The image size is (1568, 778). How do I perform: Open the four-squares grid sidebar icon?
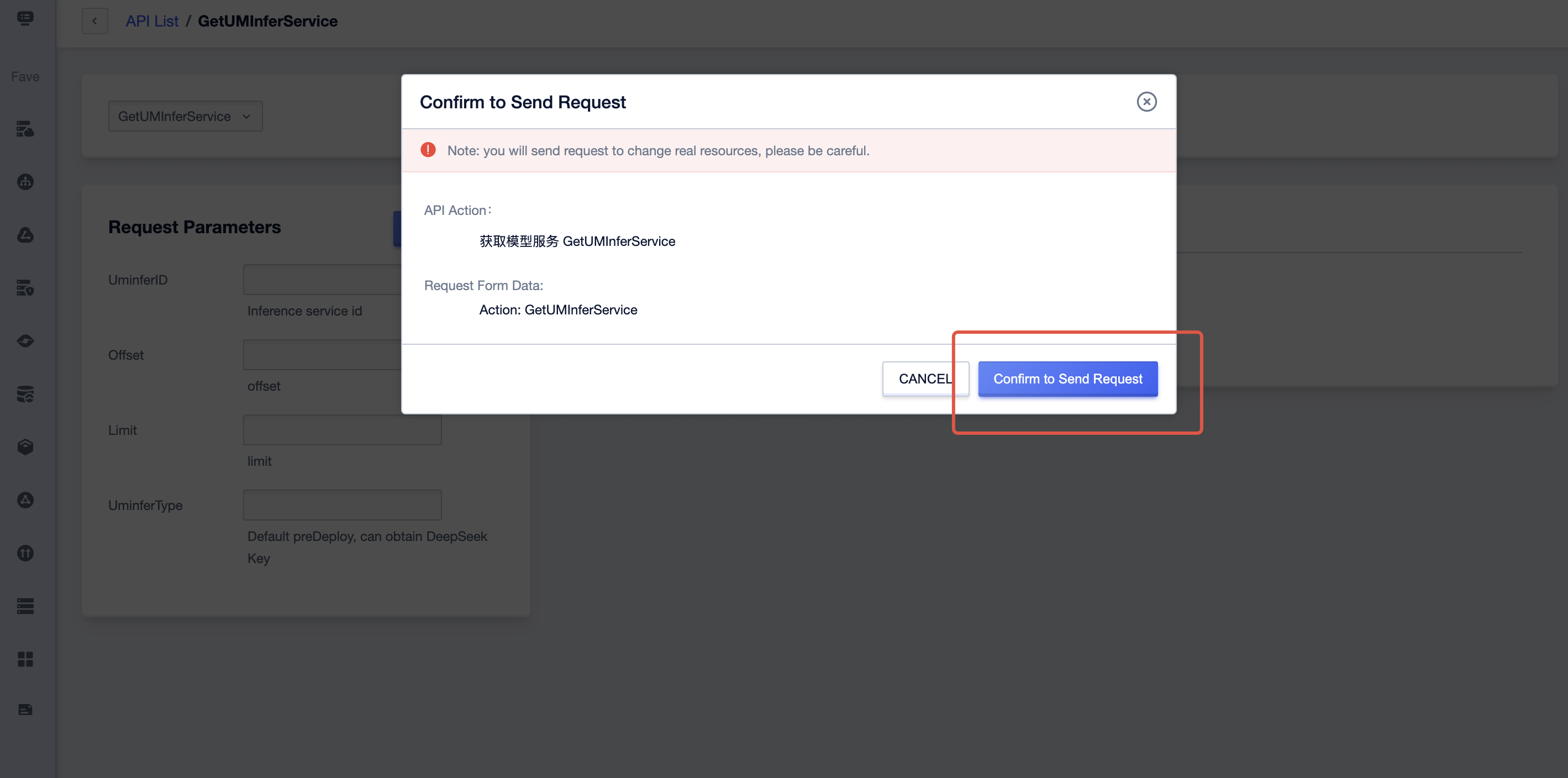[x=25, y=659]
